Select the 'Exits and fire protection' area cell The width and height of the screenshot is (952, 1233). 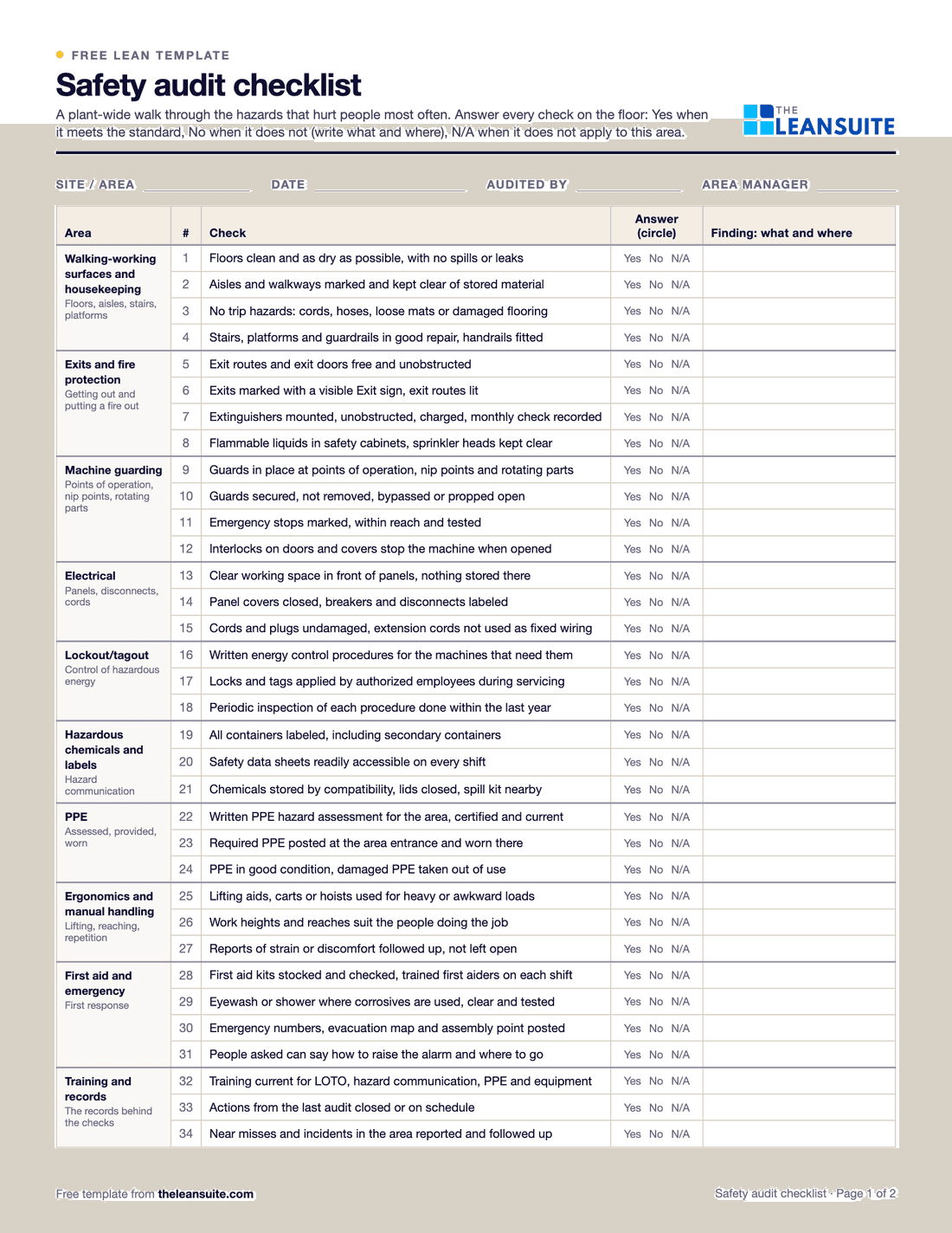[x=113, y=403]
